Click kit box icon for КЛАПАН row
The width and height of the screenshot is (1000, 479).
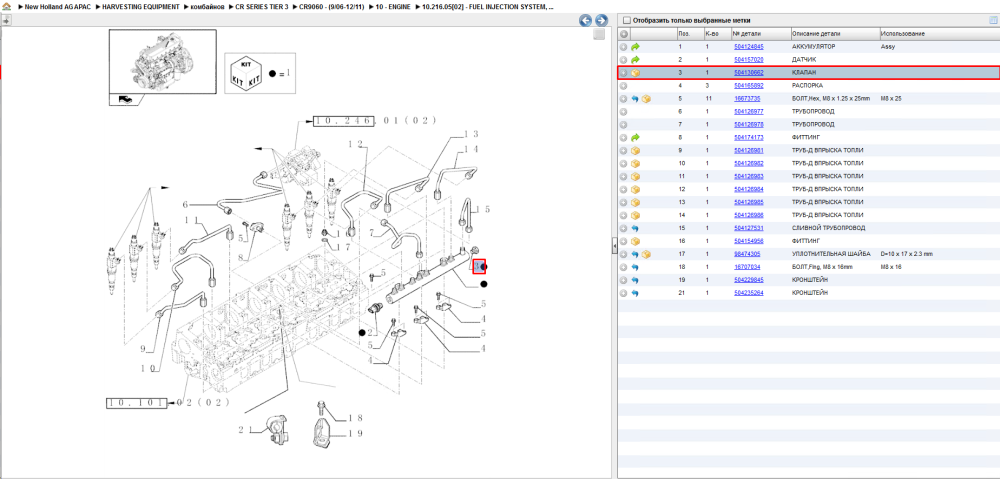pos(635,73)
